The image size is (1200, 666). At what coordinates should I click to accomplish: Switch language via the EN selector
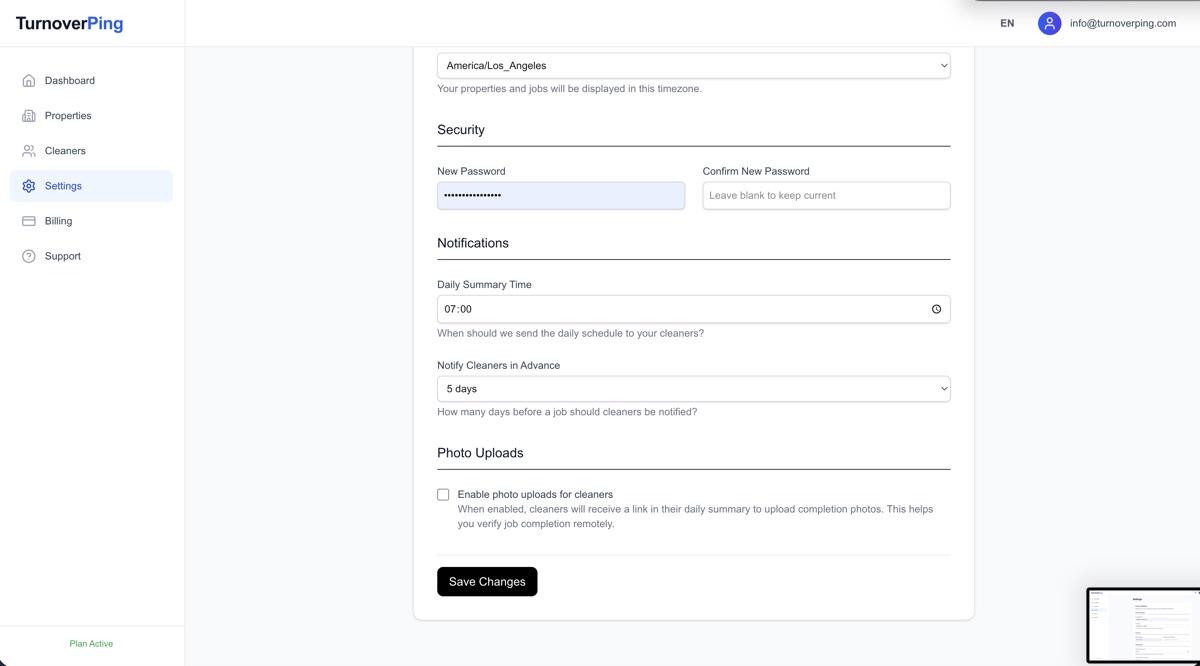point(1007,23)
